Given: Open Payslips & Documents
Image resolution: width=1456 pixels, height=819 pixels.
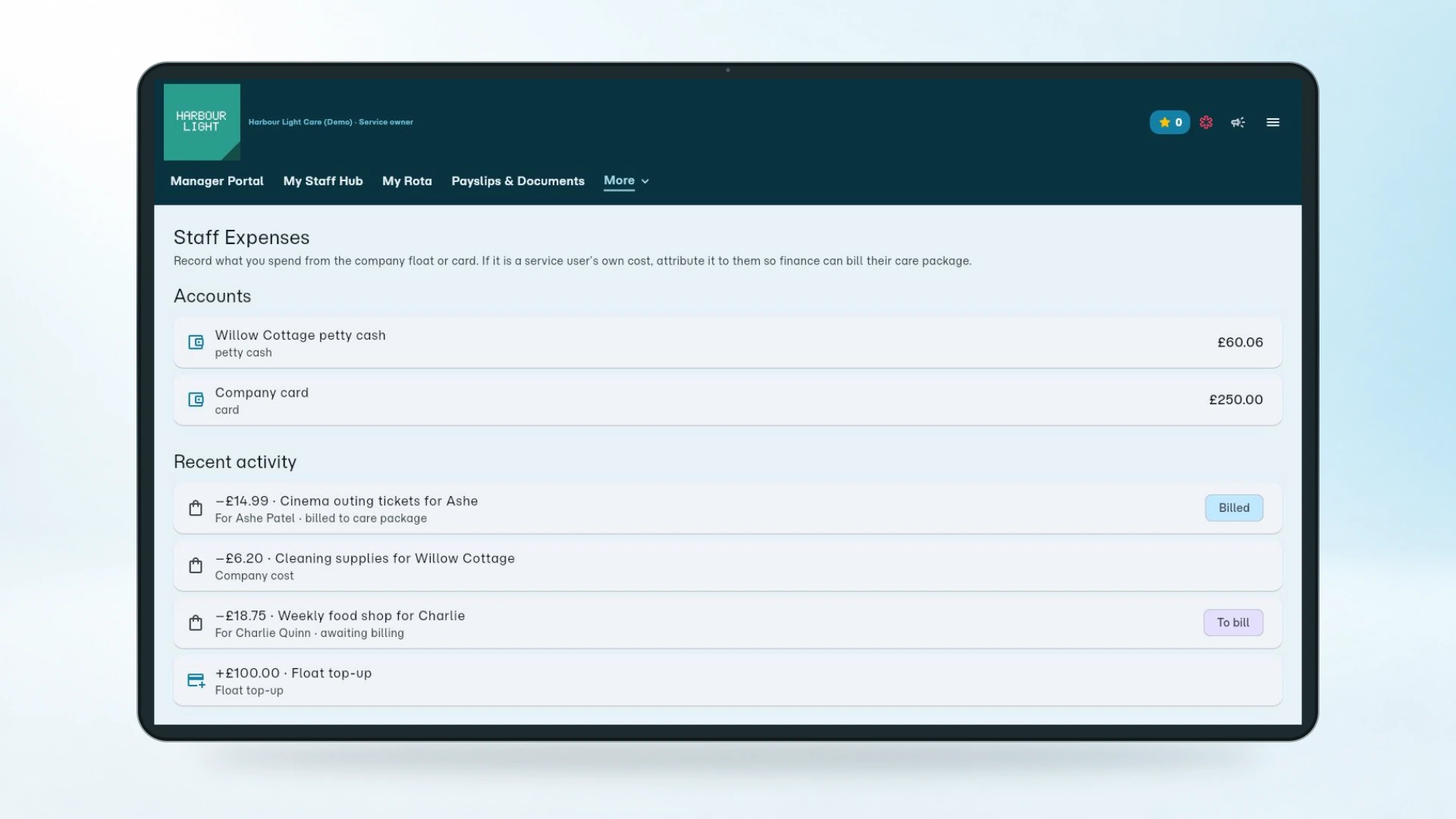Looking at the screenshot, I should (x=518, y=181).
